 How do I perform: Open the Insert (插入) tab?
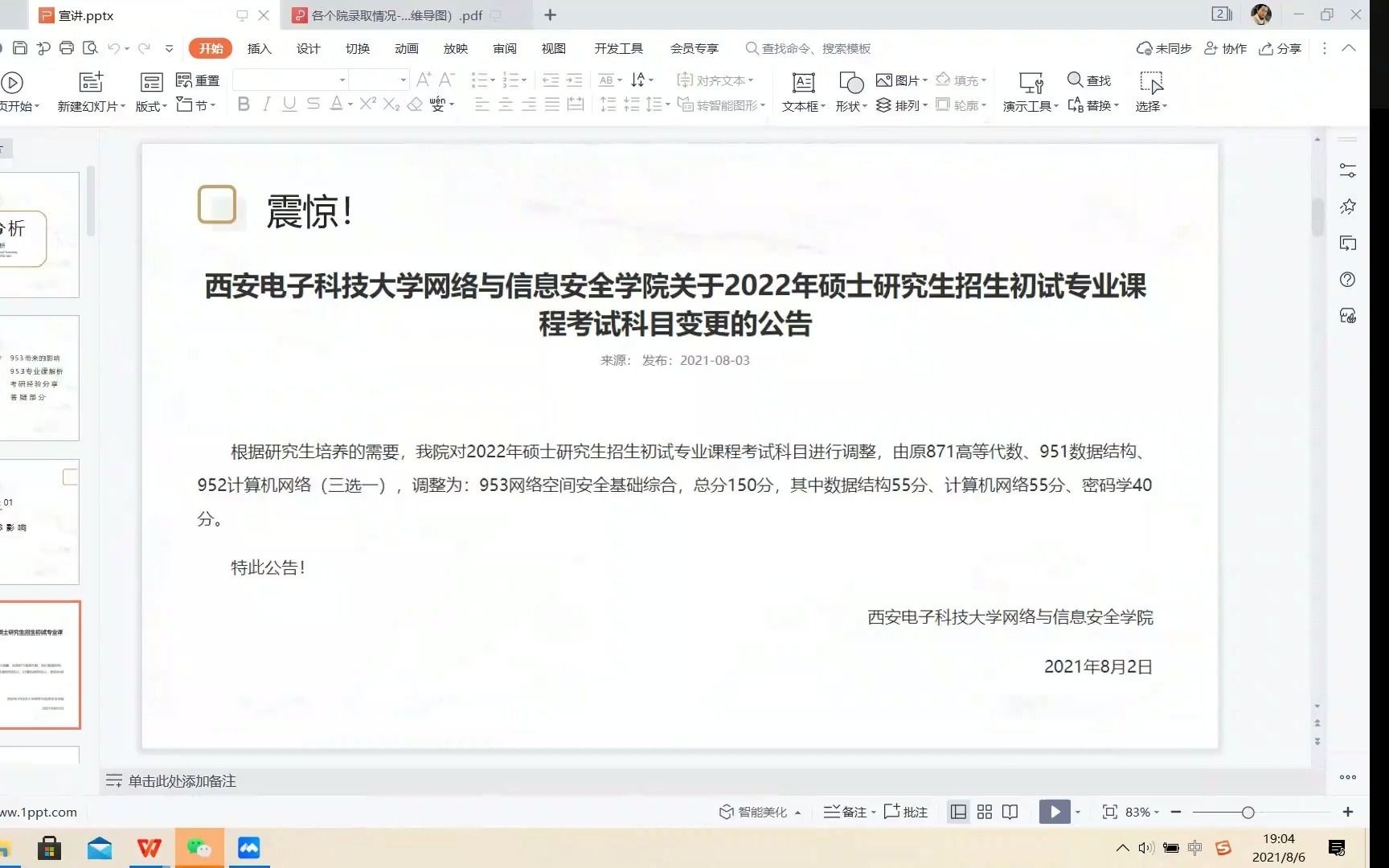(x=259, y=48)
